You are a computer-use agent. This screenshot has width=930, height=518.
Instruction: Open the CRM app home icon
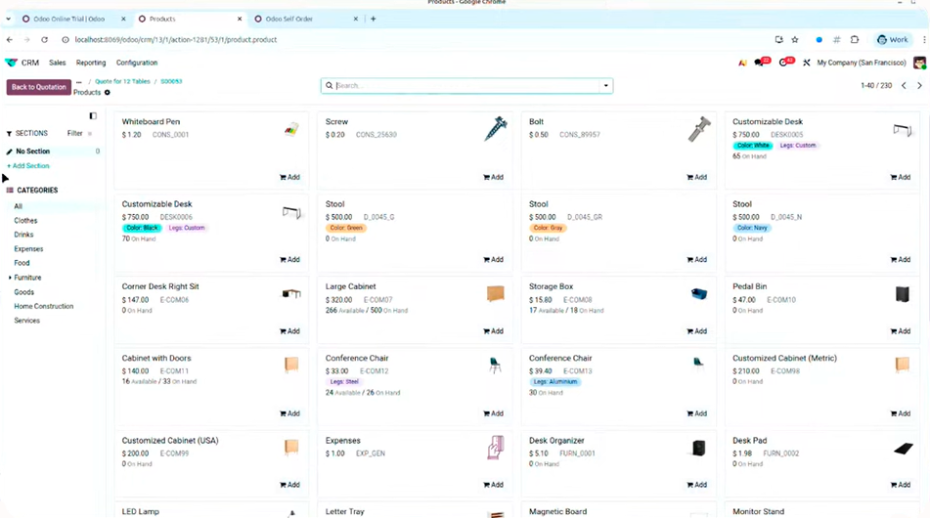click(x=12, y=63)
